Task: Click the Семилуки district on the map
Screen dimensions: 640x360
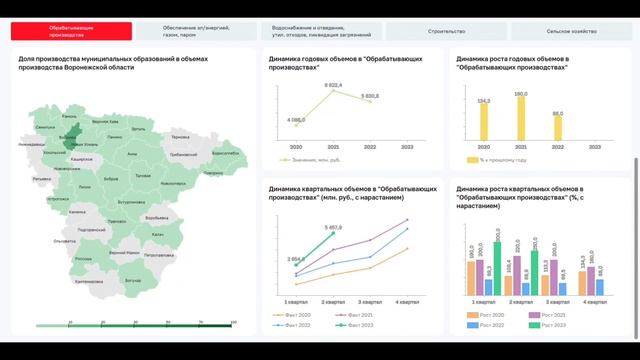Action: pos(45,127)
